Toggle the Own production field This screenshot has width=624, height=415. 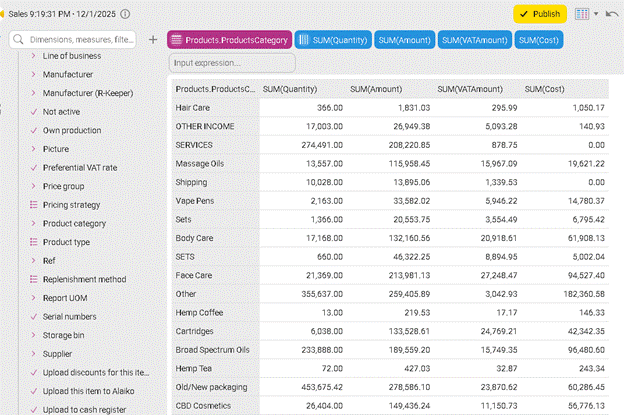point(33,130)
